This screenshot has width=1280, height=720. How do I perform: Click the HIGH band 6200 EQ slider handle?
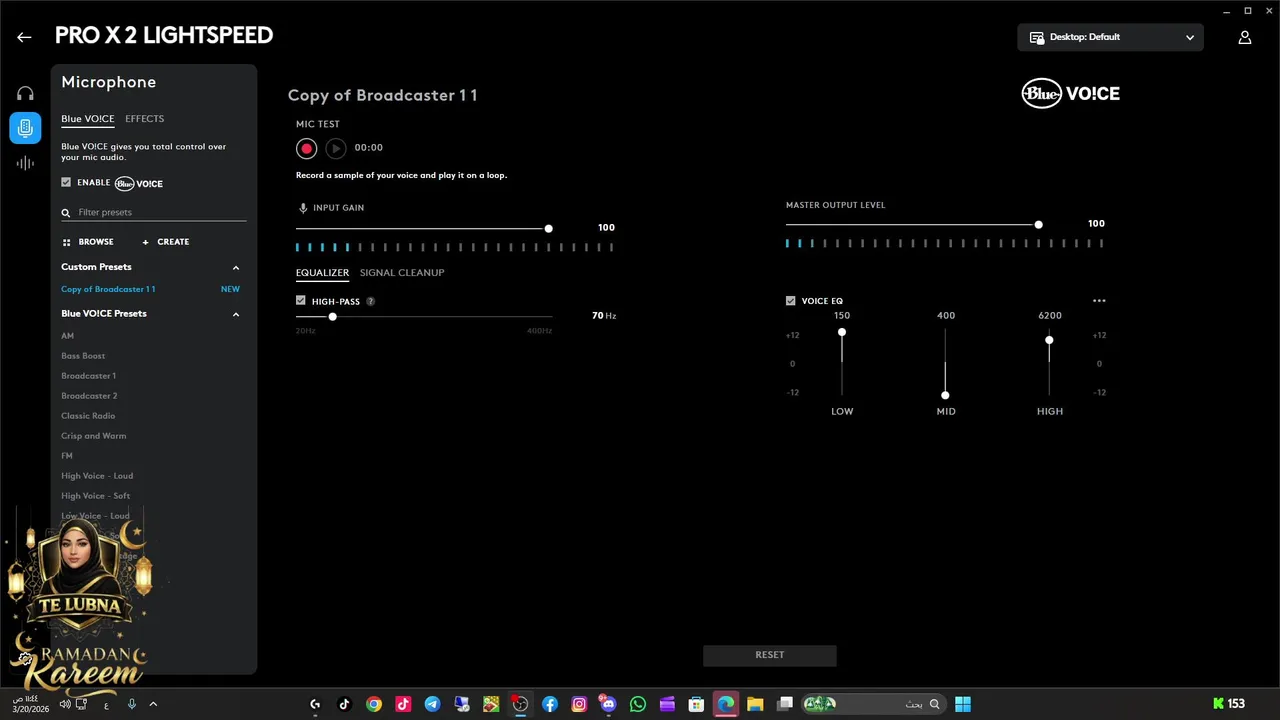(x=1049, y=341)
